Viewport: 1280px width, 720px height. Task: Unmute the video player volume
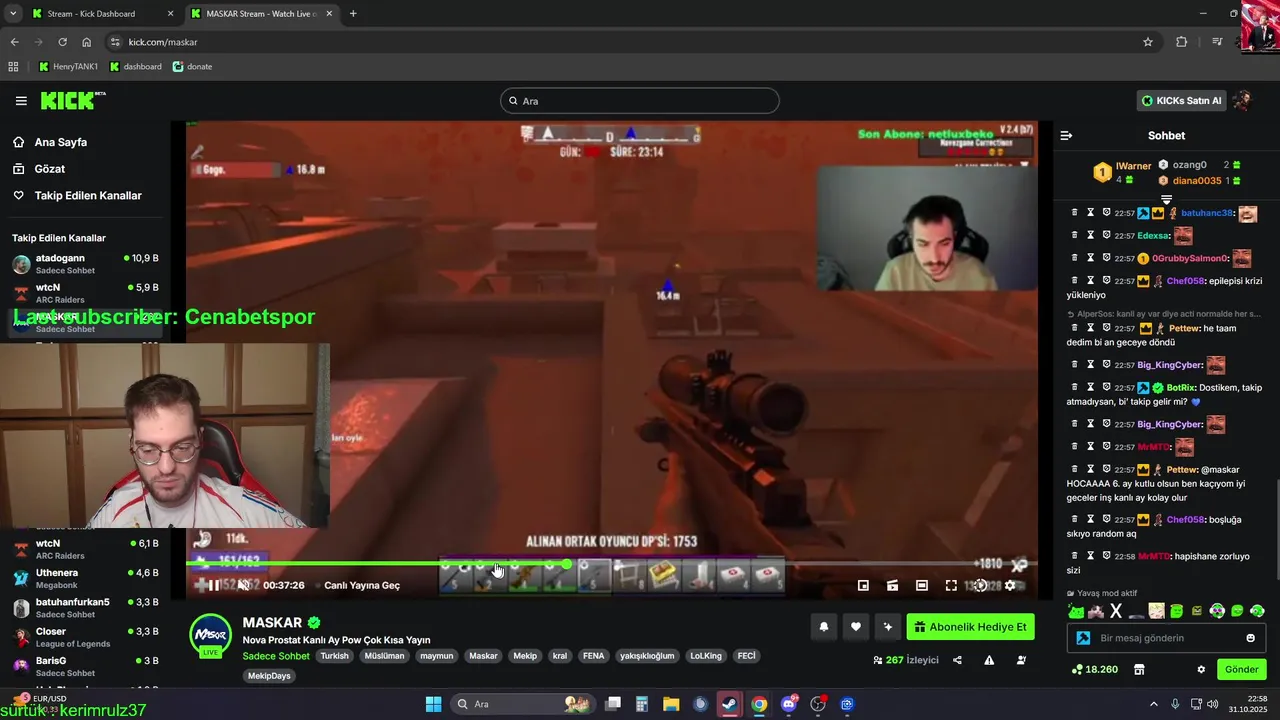[x=243, y=585]
